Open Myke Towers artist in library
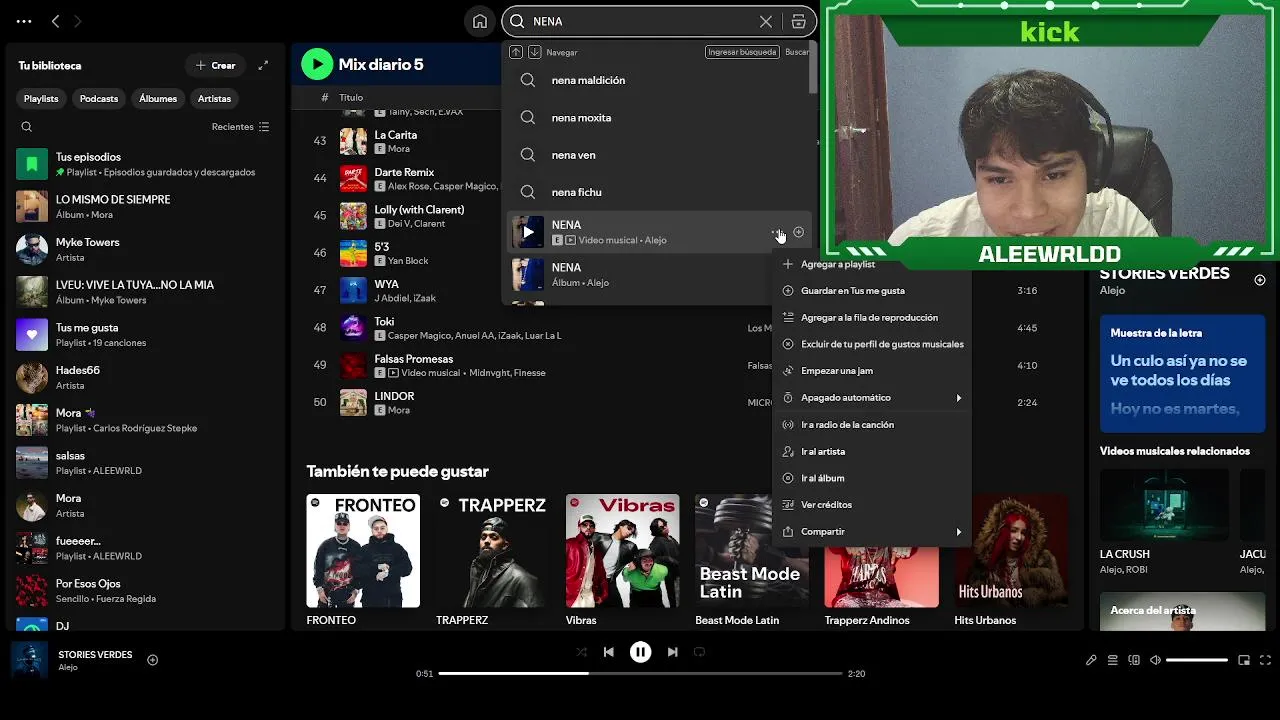Viewport: 1280px width, 720px height. coord(144,249)
